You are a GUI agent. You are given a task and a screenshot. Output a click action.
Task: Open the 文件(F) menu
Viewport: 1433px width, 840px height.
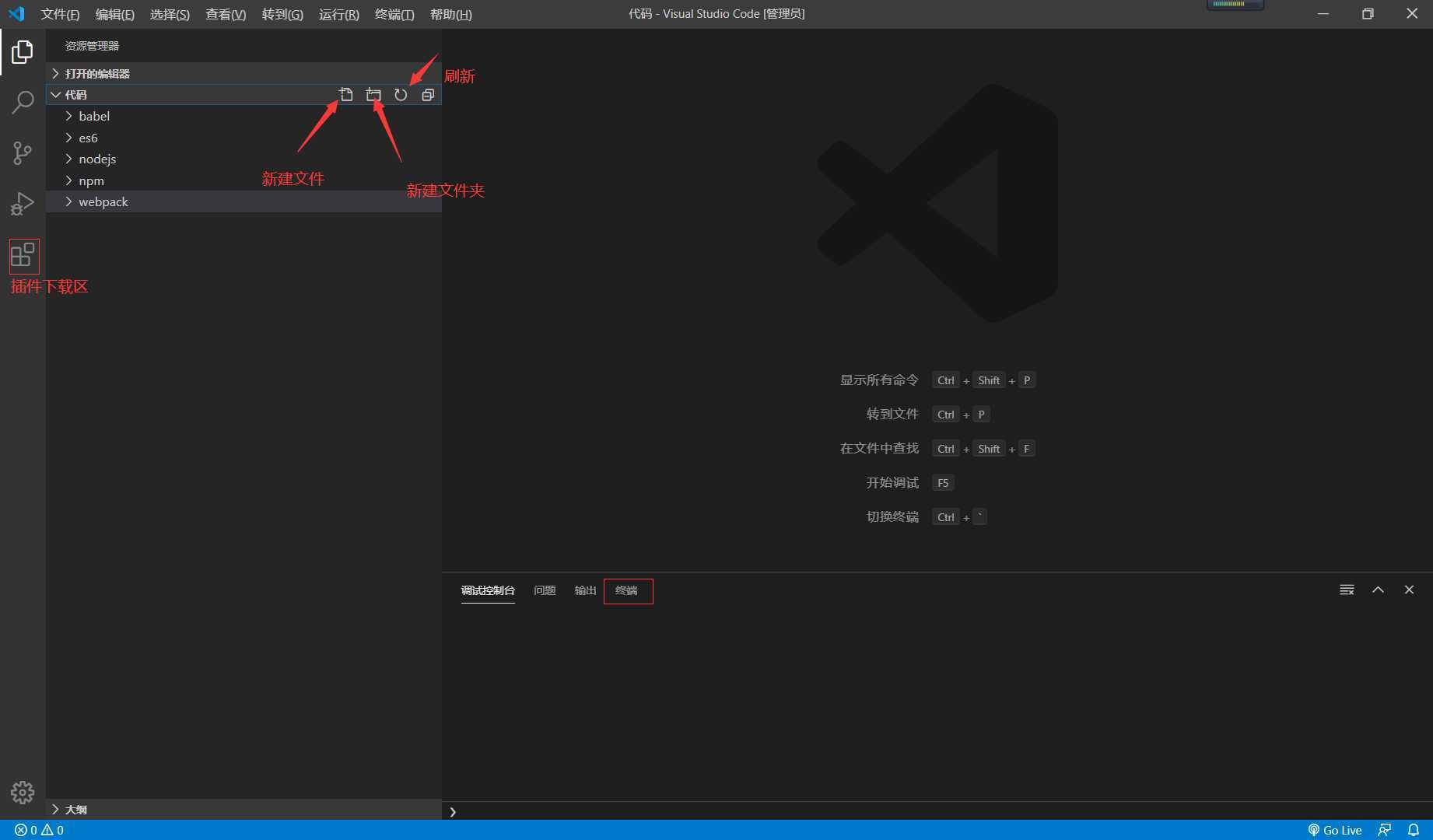click(x=60, y=14)
